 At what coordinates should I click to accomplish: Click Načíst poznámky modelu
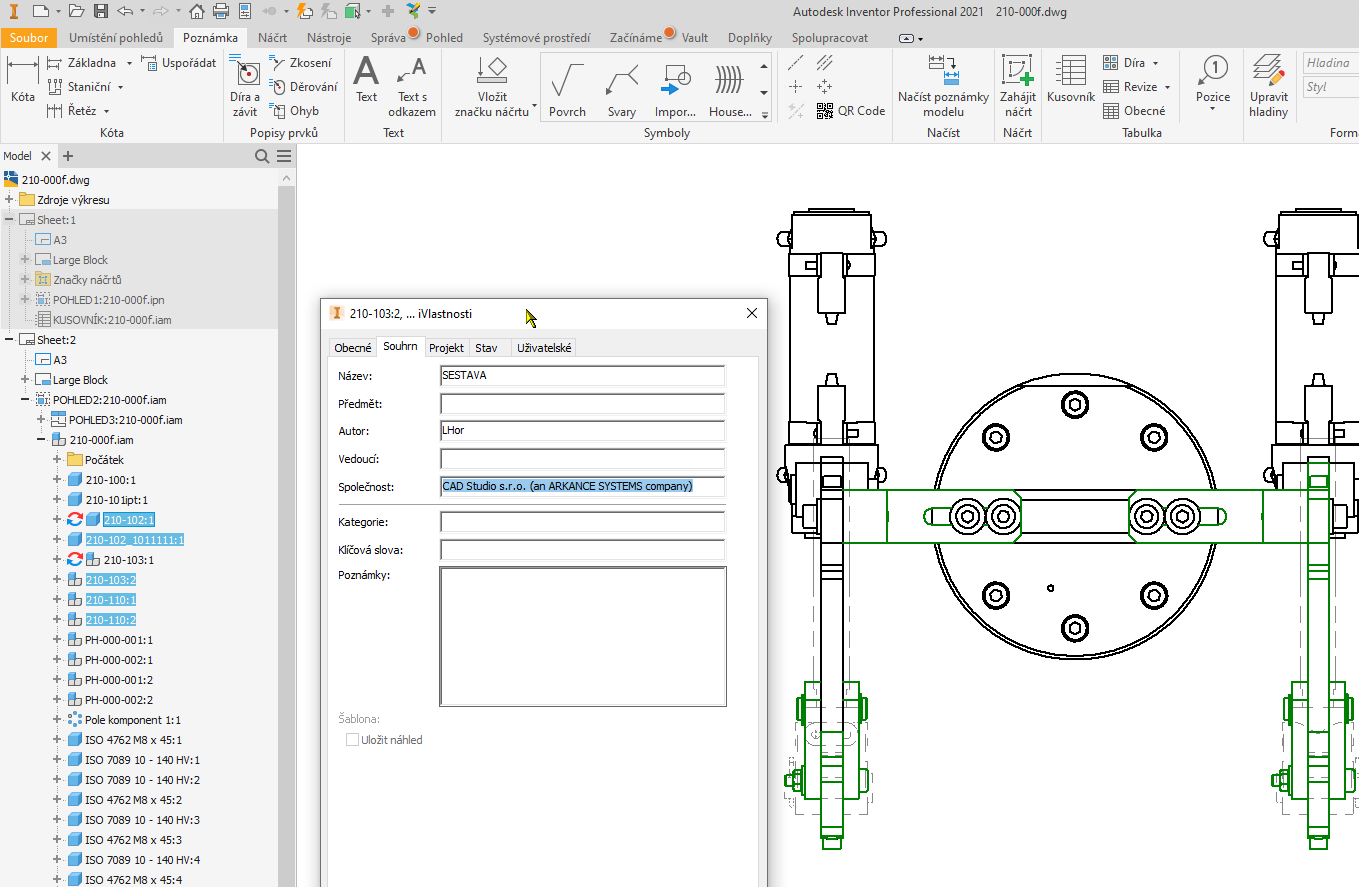coord(943,94)
